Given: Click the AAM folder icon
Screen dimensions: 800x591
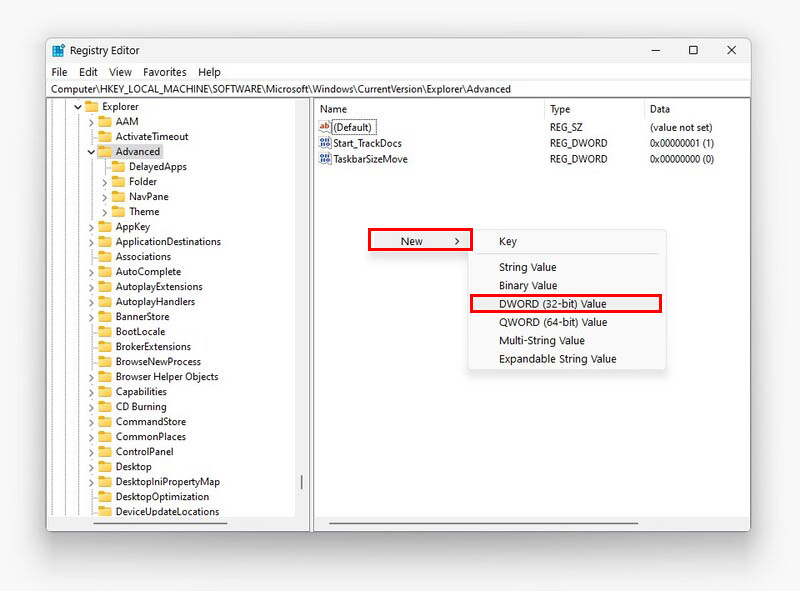Looking at the screenshot, I should click(105, 121).
